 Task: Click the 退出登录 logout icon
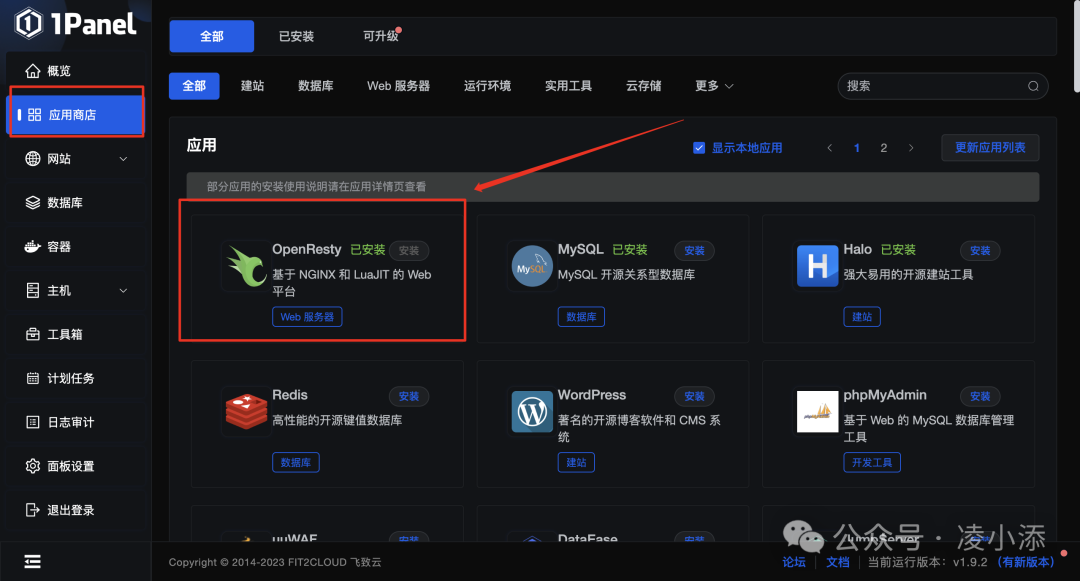click(x=32, y=510)
